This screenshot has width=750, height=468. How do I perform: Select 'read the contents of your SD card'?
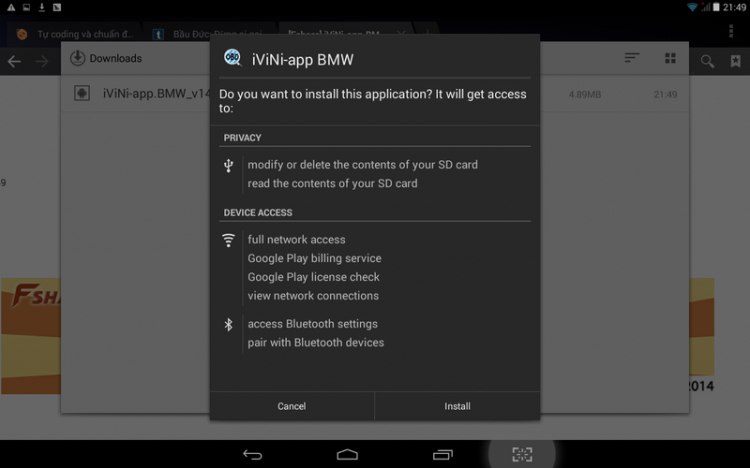[x=332, y=183]
